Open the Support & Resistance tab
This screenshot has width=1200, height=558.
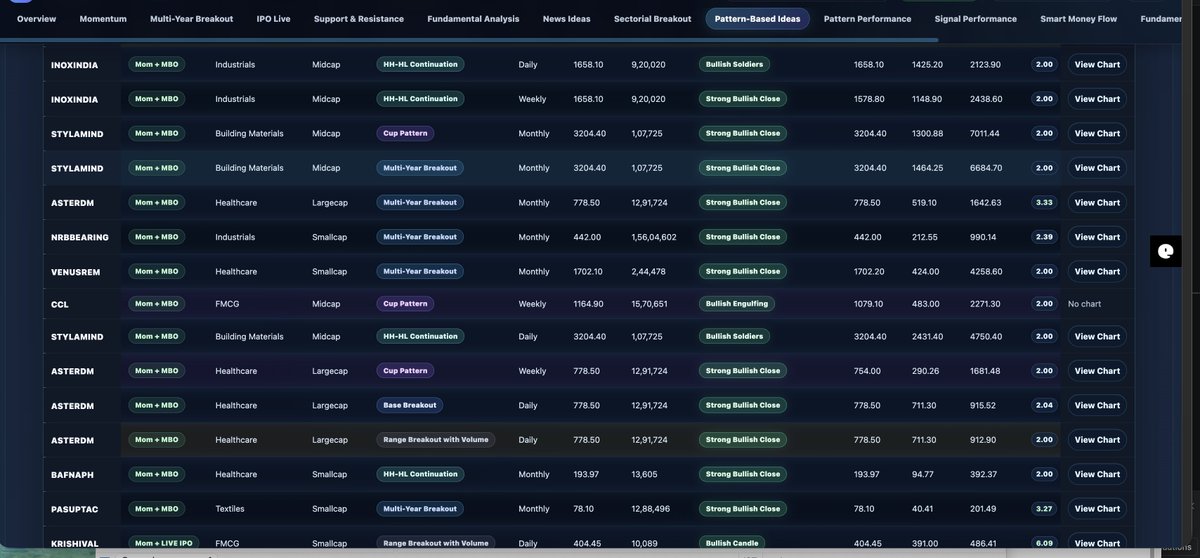pyautogui.click(x=359, y=19)
